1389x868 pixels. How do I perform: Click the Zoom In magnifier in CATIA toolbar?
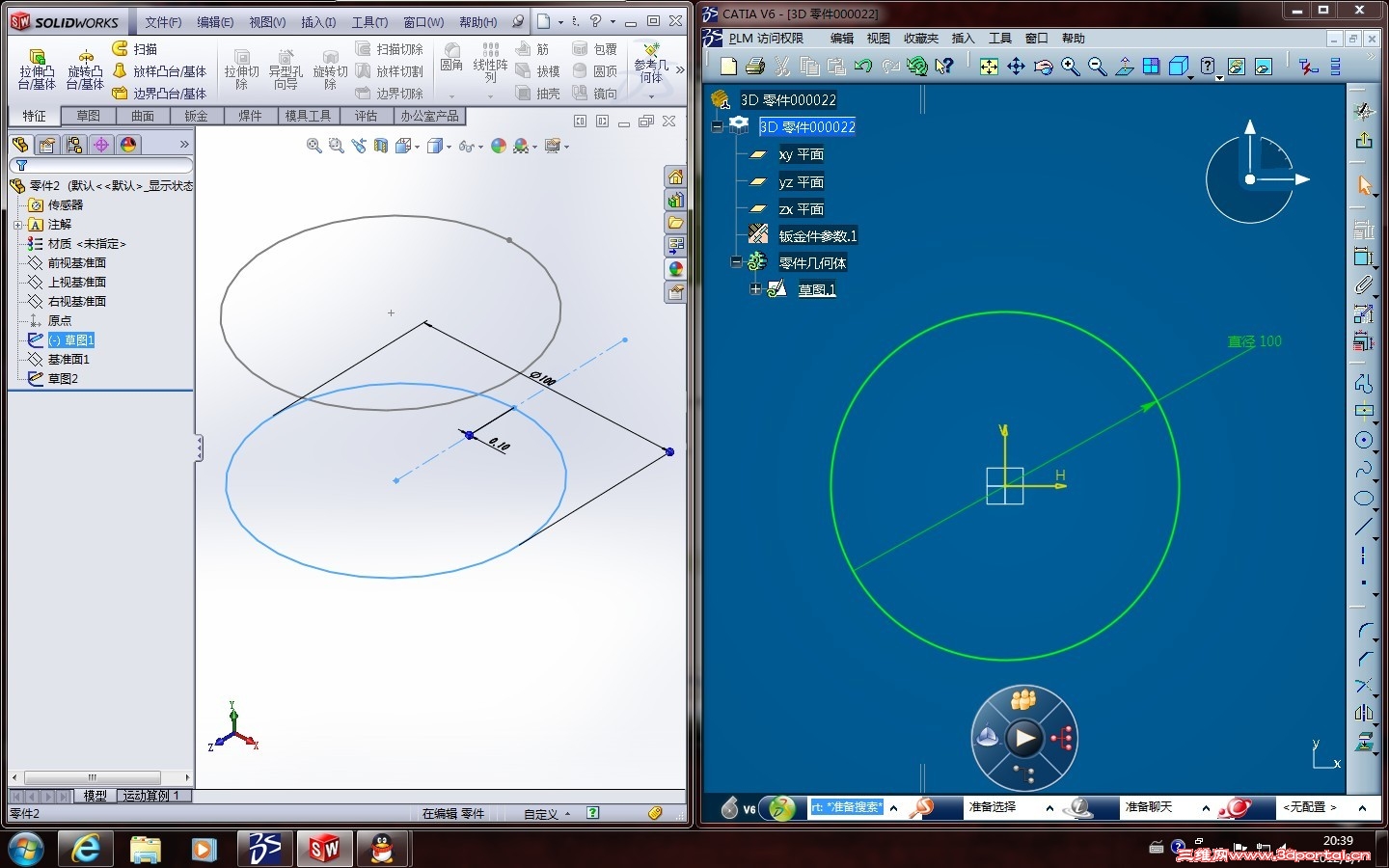1070,66
